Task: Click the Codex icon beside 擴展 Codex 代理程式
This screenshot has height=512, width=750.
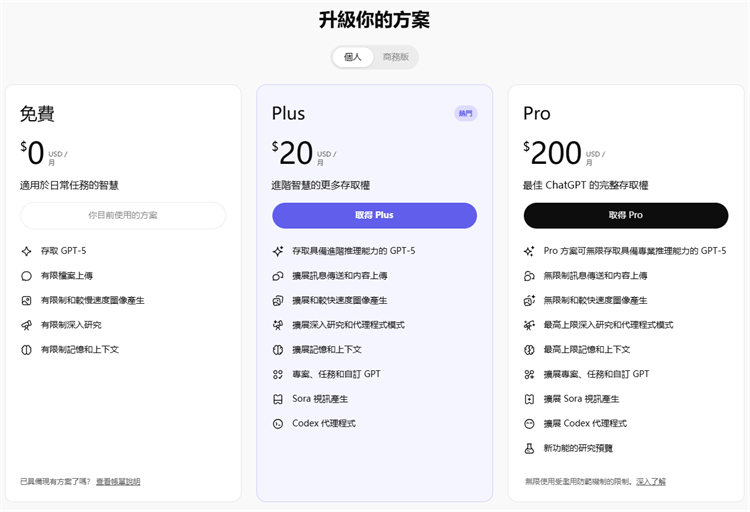Action: tap(529, 423)
